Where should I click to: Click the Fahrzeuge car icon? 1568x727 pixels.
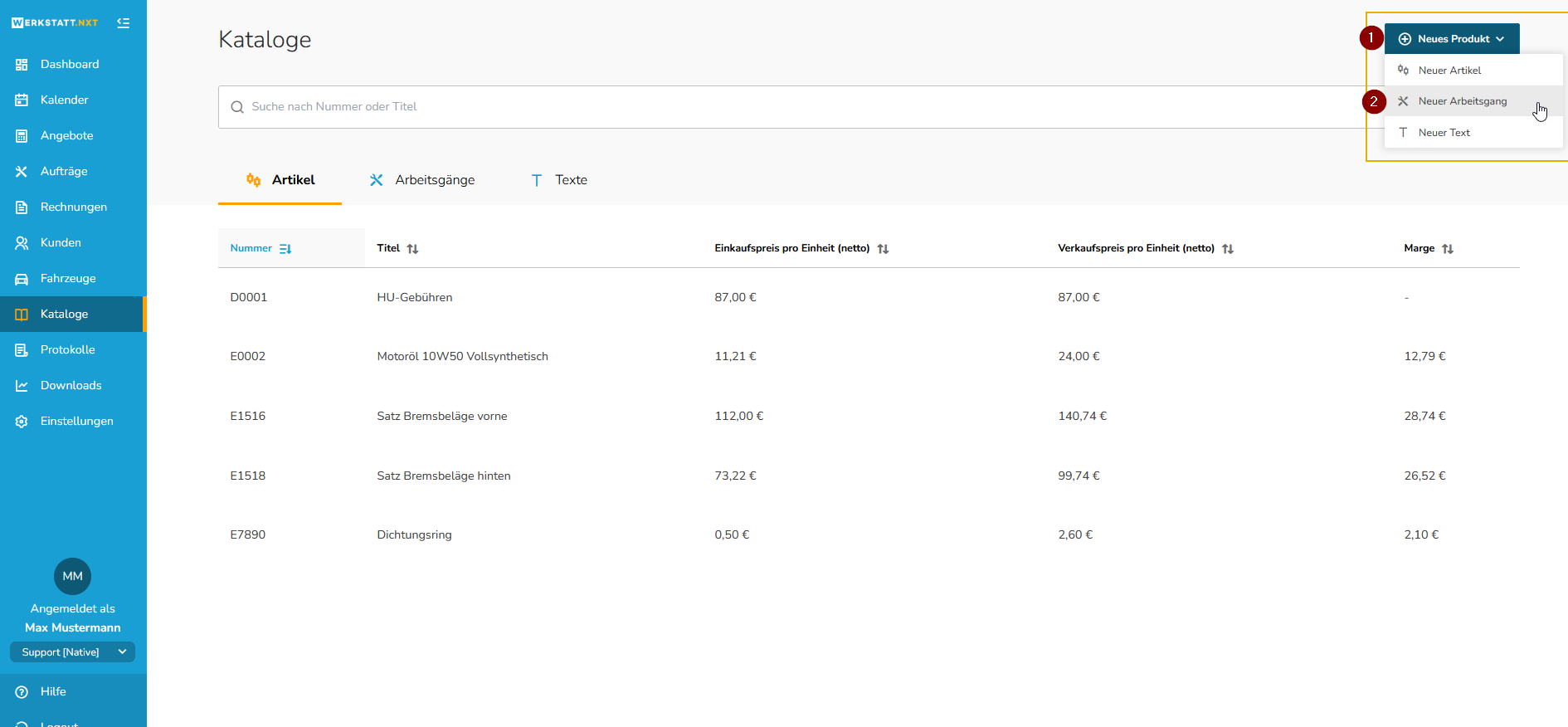coord(22,279)
